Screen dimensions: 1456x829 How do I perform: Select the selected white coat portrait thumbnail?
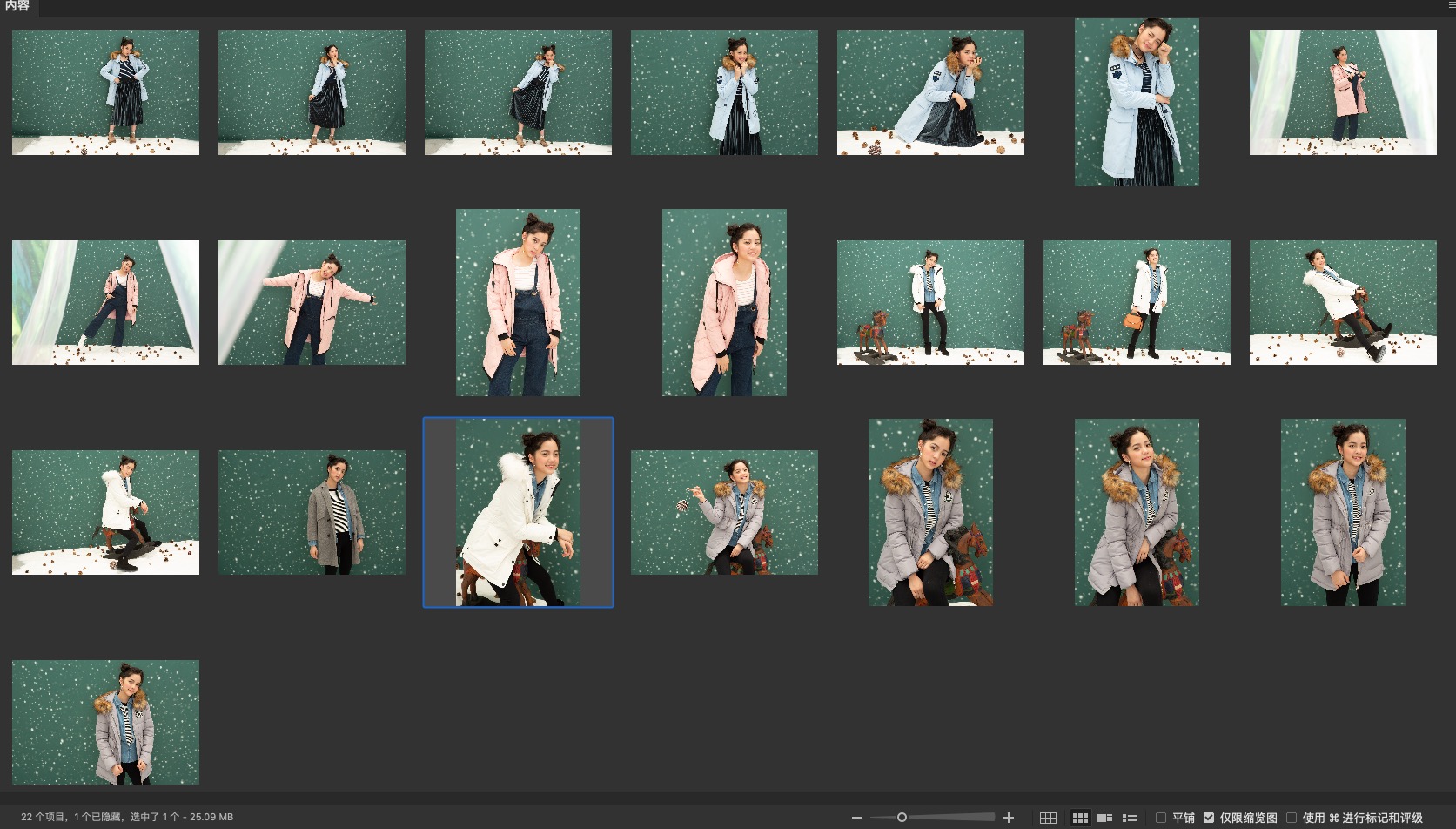click(x=518, y=513)
